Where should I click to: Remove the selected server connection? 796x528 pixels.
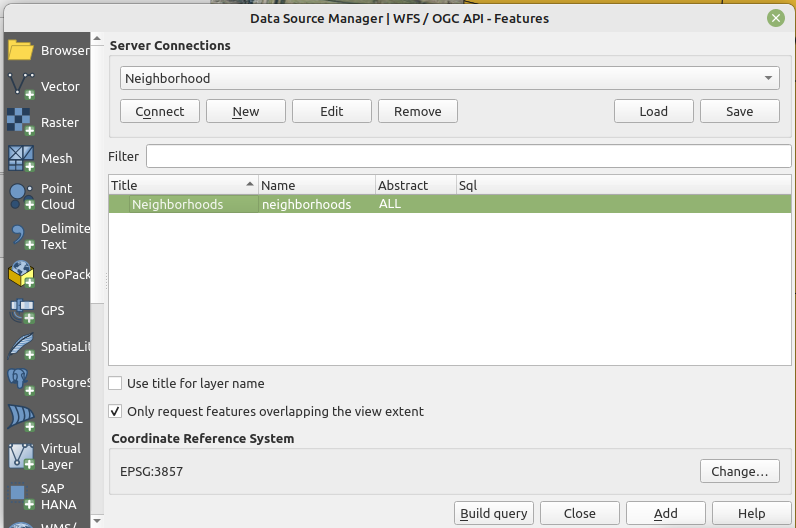(x=418, y=111)
